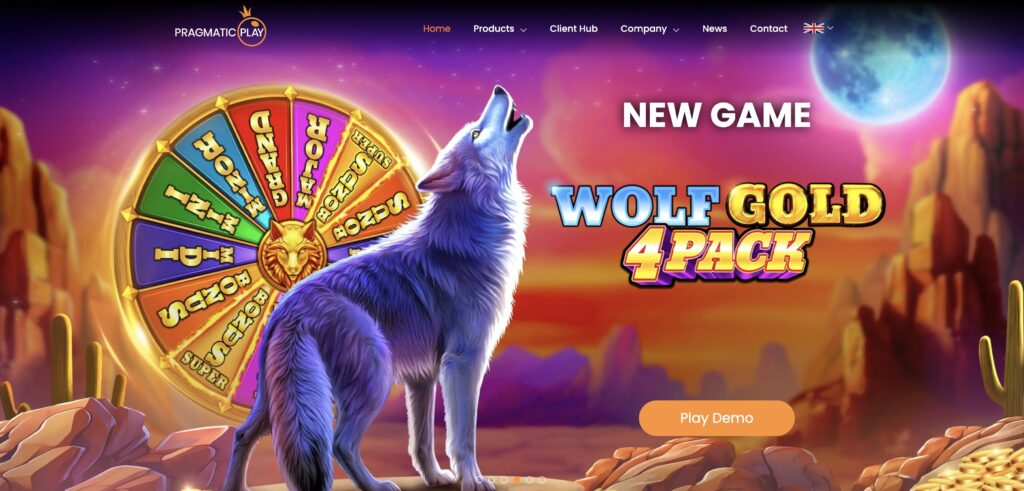1024x491 pixels.
Task: Go to the Home menu item
Action: pyautogui.click(x=436, y=29)
